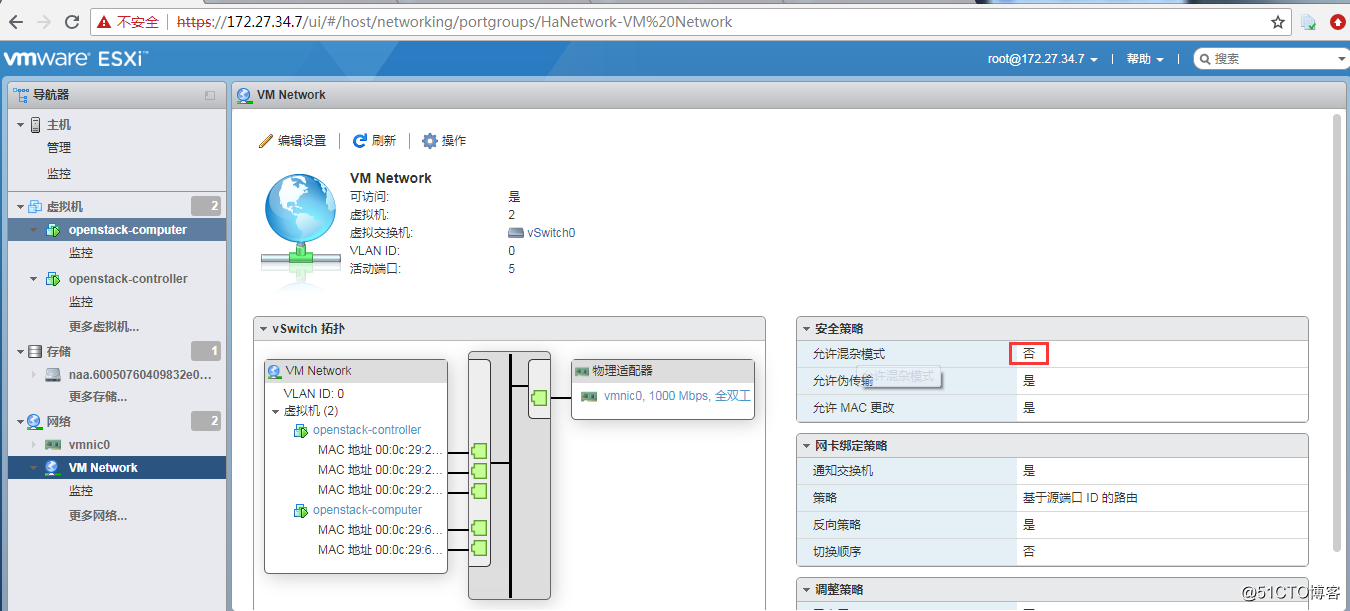Image resolution: width=1350 pixels, height=611 pixels.
Task: Click the pencil Edit Settings icon
Action: 266,141
